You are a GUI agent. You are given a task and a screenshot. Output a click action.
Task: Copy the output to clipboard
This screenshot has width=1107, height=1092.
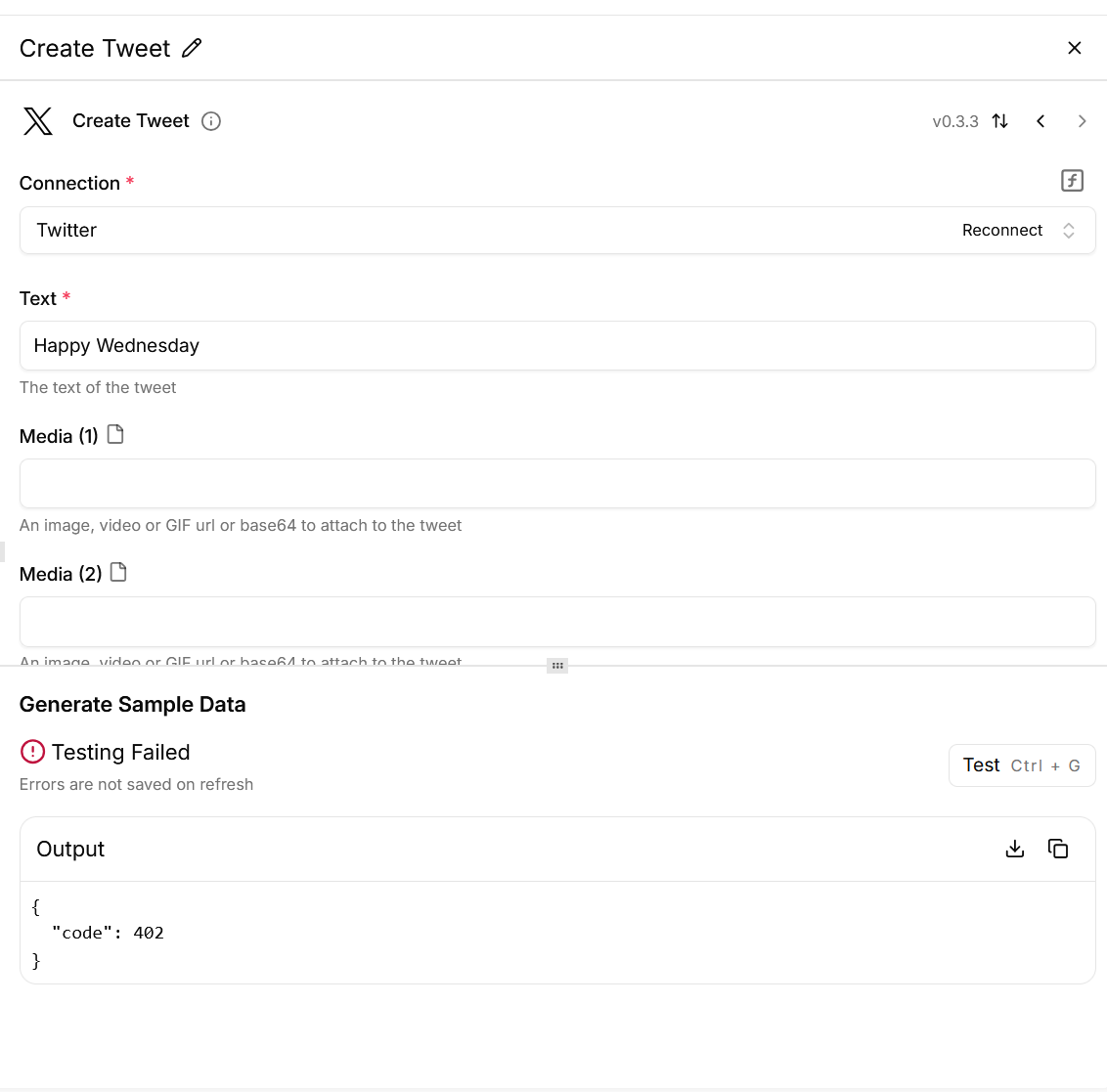point(1058,849)
